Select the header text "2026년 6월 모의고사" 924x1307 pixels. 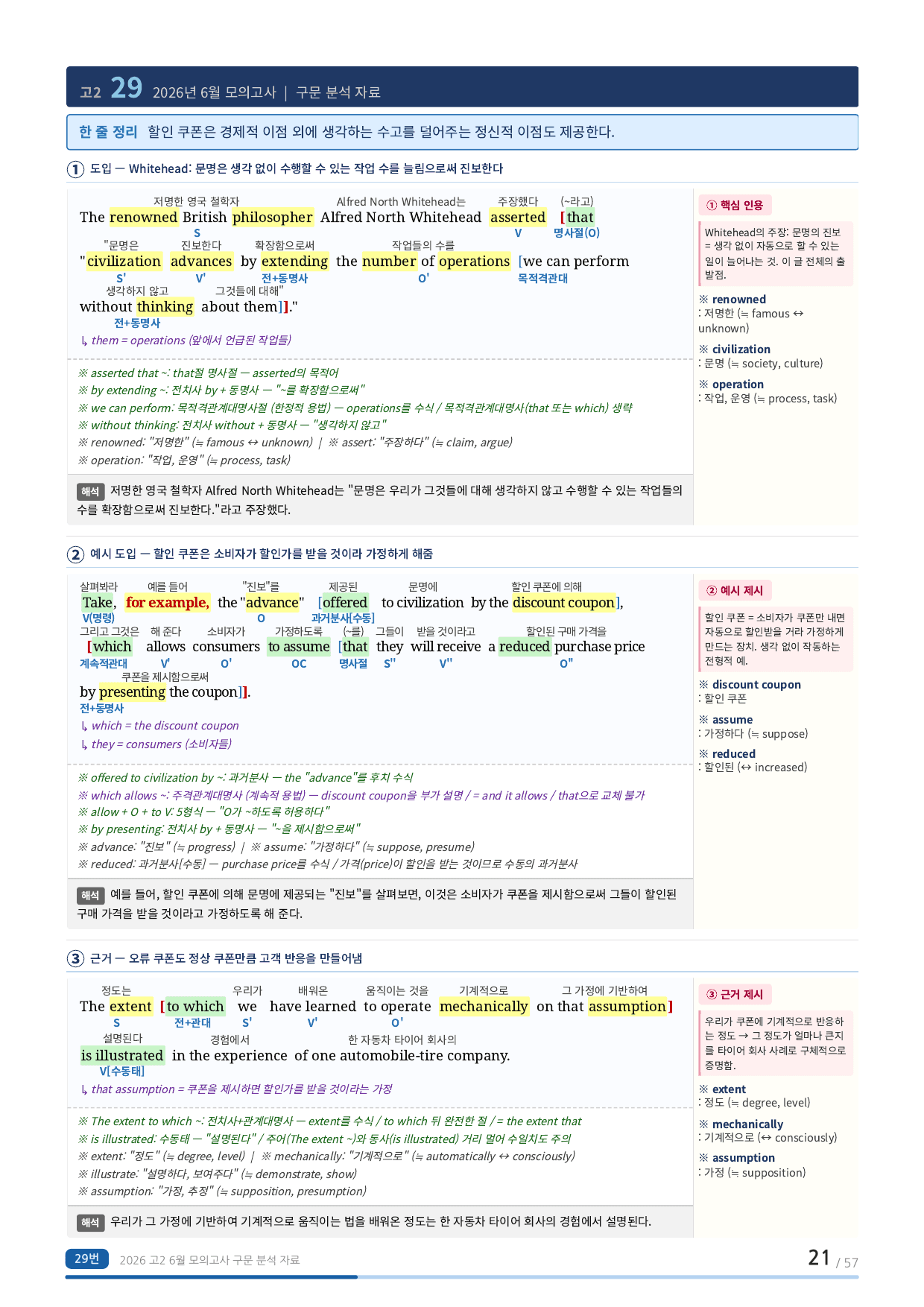[x=214, y=92]
